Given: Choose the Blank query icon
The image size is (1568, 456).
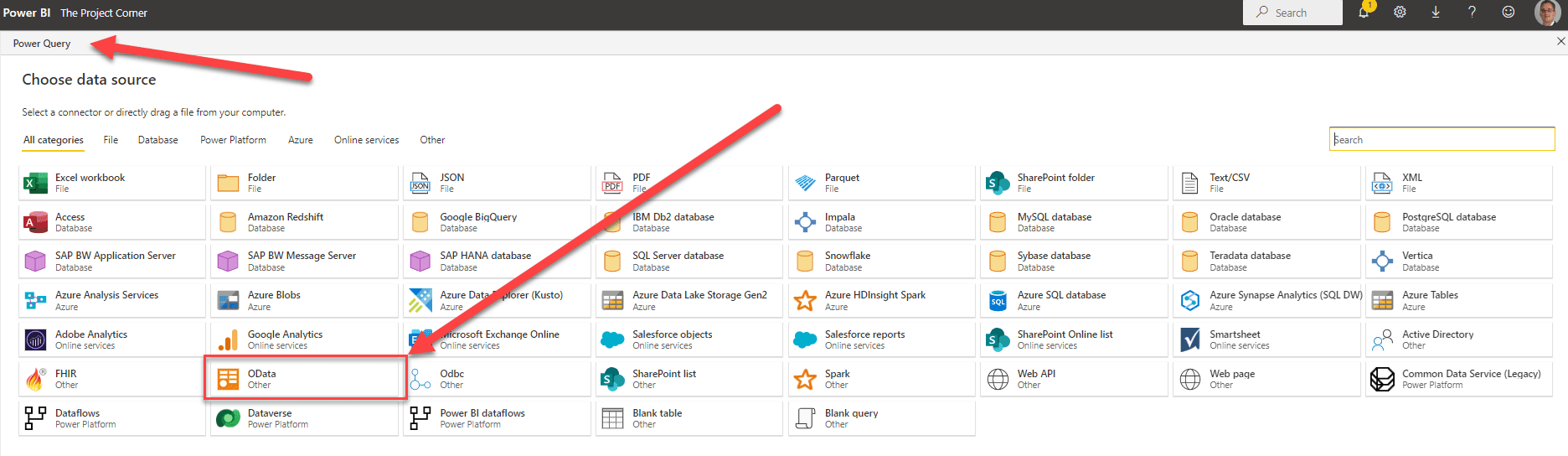Looking at the screenshot, I should [805, 418].
